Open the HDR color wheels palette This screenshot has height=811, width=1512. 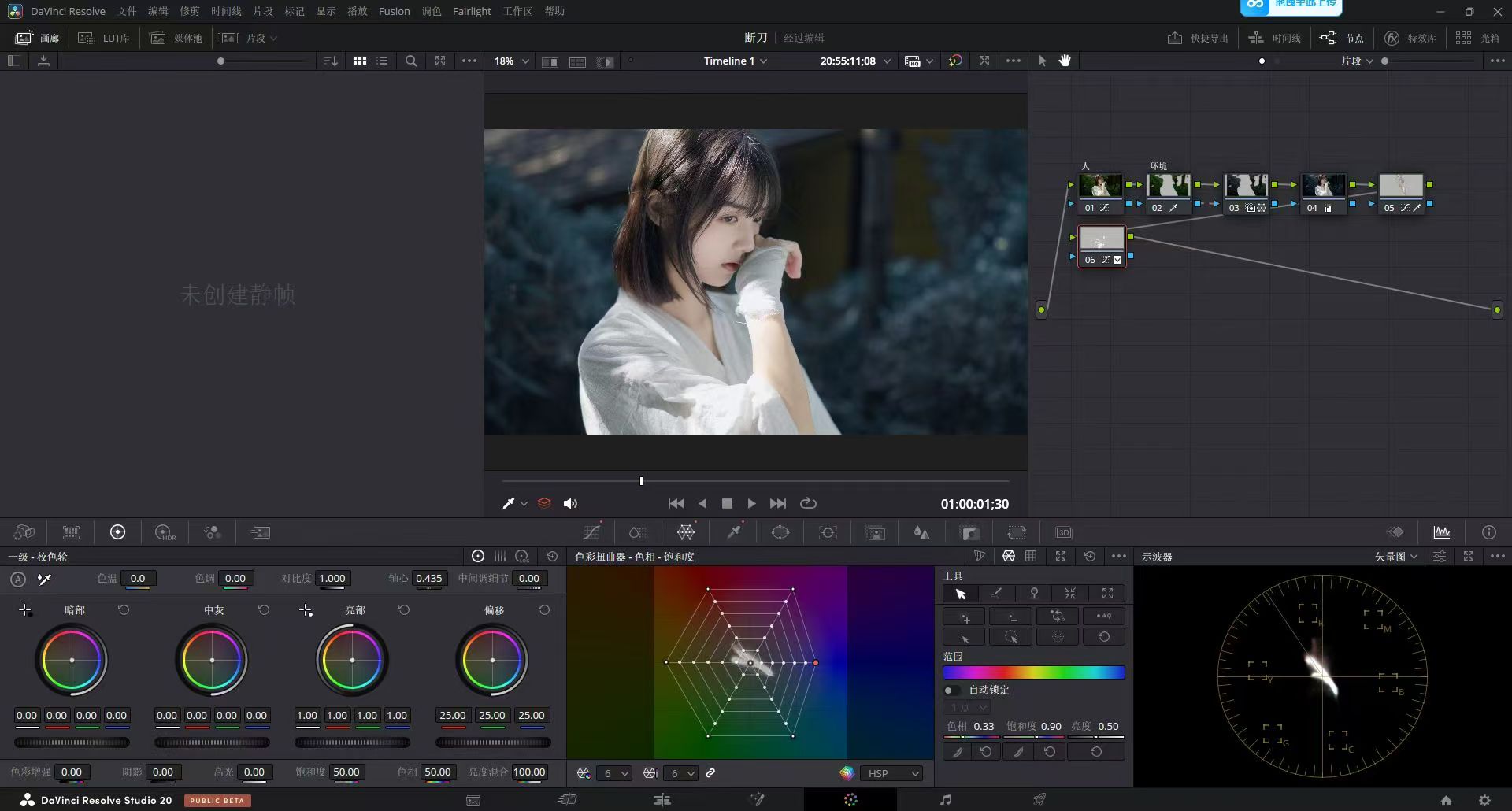[165, 533]
